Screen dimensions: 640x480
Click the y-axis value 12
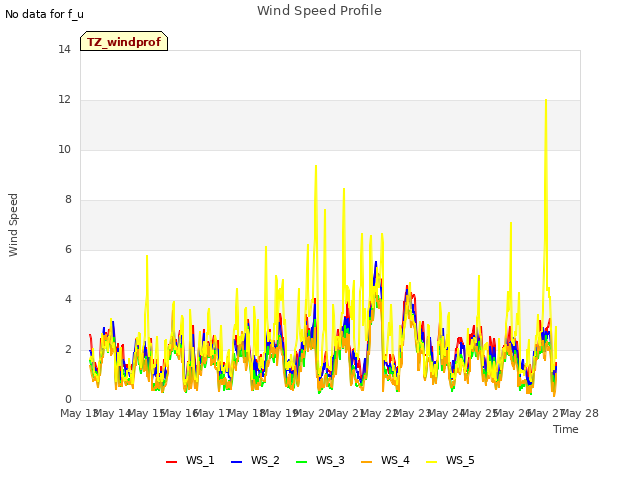pyautogui.click(x=64, y=100)
